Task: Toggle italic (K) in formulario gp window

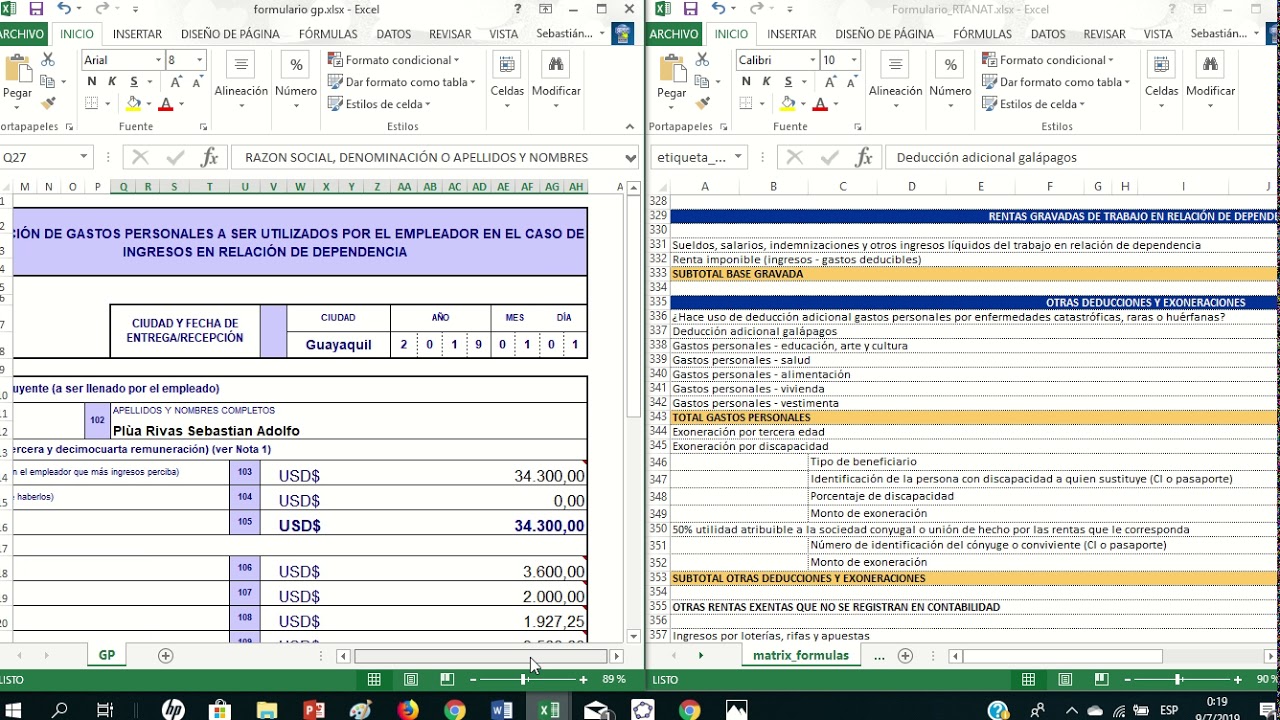Action: [x=111, y=82]
